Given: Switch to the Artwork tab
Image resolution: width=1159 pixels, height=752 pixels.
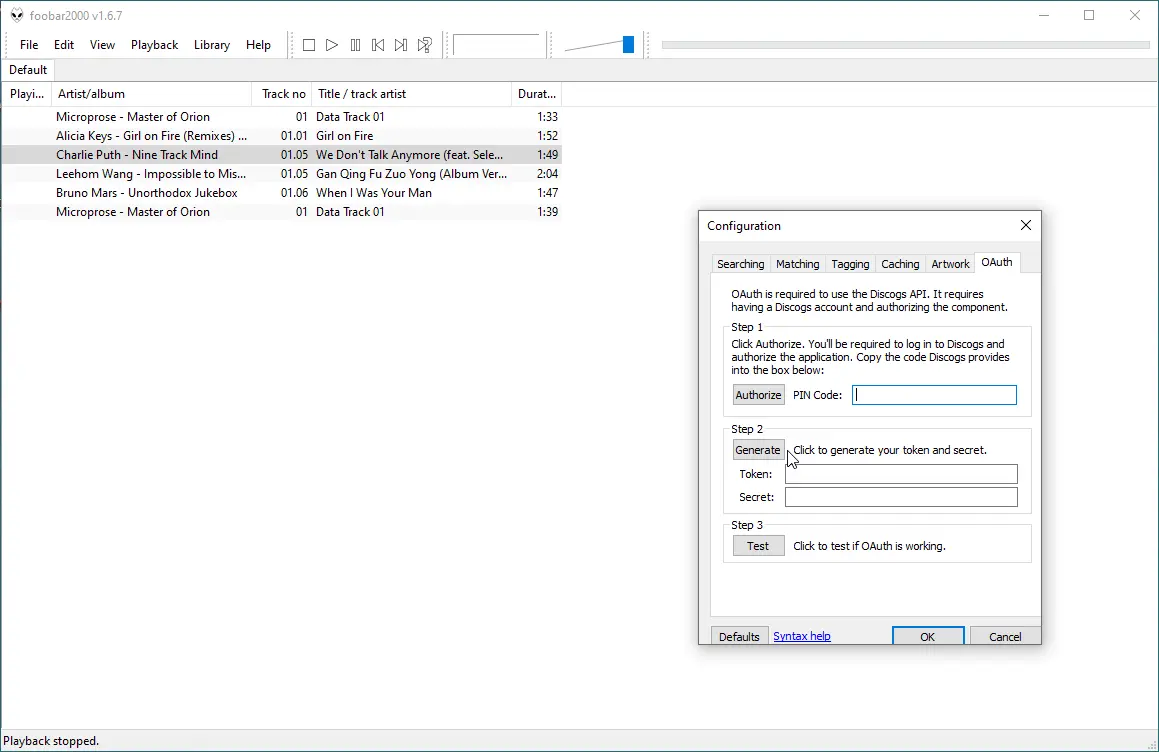Looking at the screenshot, I should 950,264.
